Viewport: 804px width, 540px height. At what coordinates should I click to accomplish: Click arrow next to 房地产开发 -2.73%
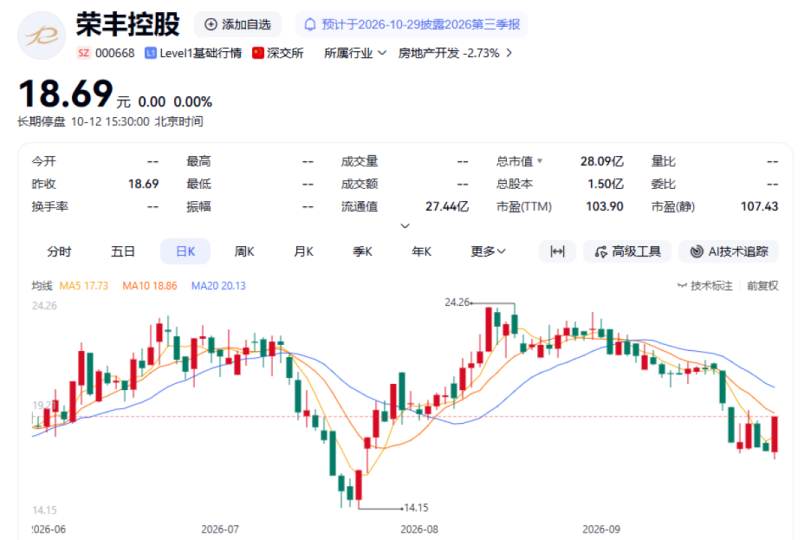click(x=509, y=53)
